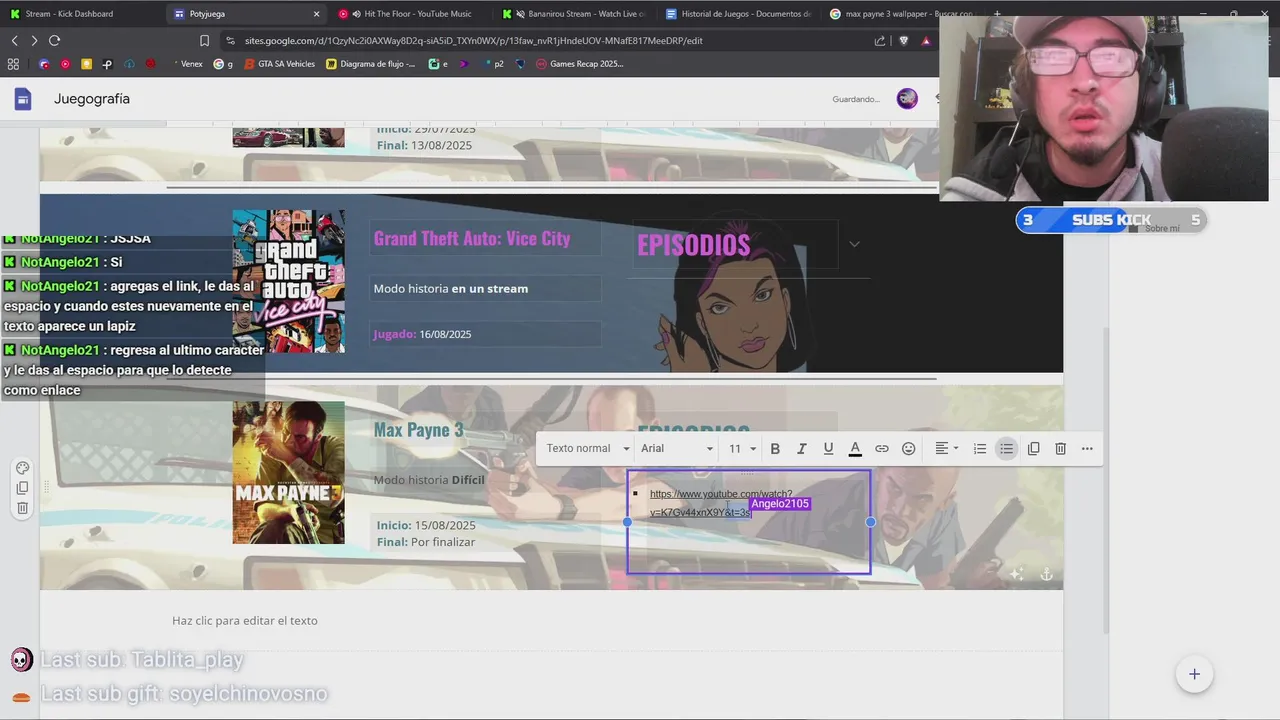Go forward in browser history
Viewport: 1280px width, 720px height.
[x=34, y=40]
